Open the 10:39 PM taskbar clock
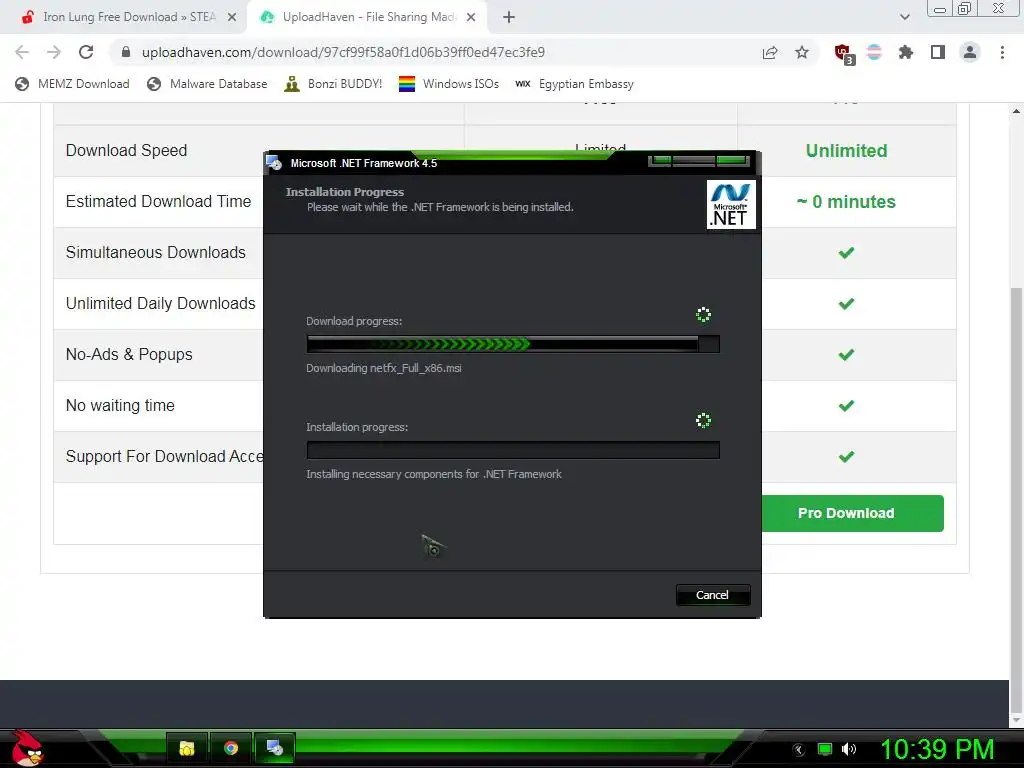This screenshot has width=1024, height=768. click(937, 749)
